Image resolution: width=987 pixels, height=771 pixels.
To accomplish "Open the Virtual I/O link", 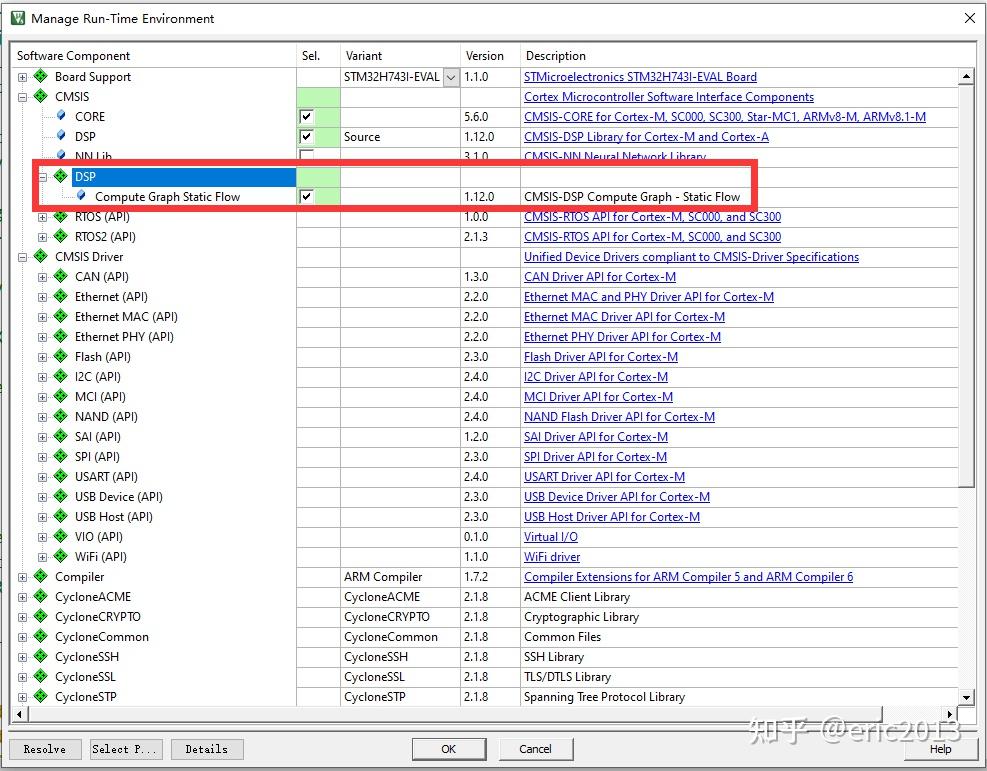I will point(551,537).
